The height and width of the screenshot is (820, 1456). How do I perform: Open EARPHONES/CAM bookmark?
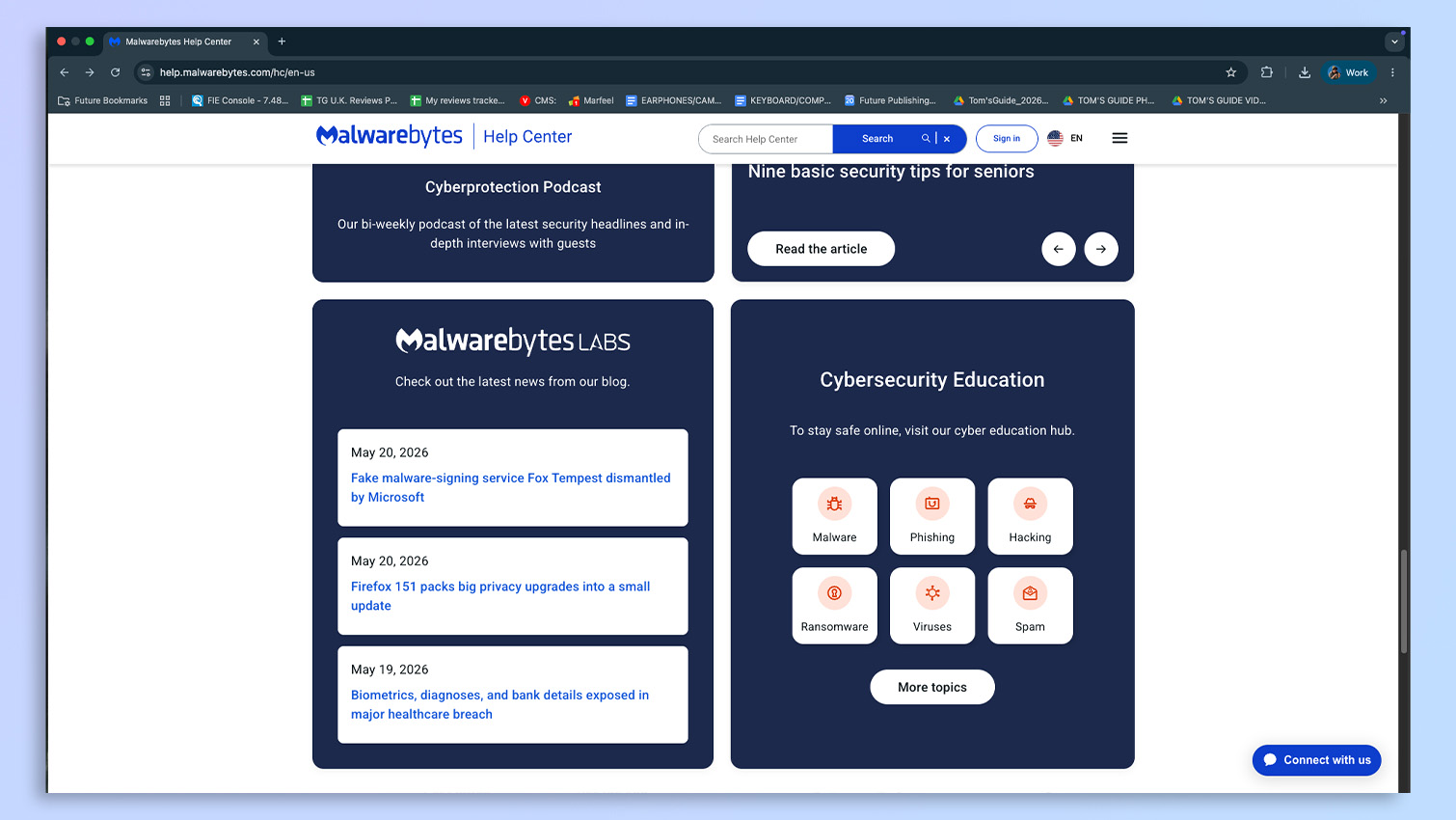coord(673,100)
